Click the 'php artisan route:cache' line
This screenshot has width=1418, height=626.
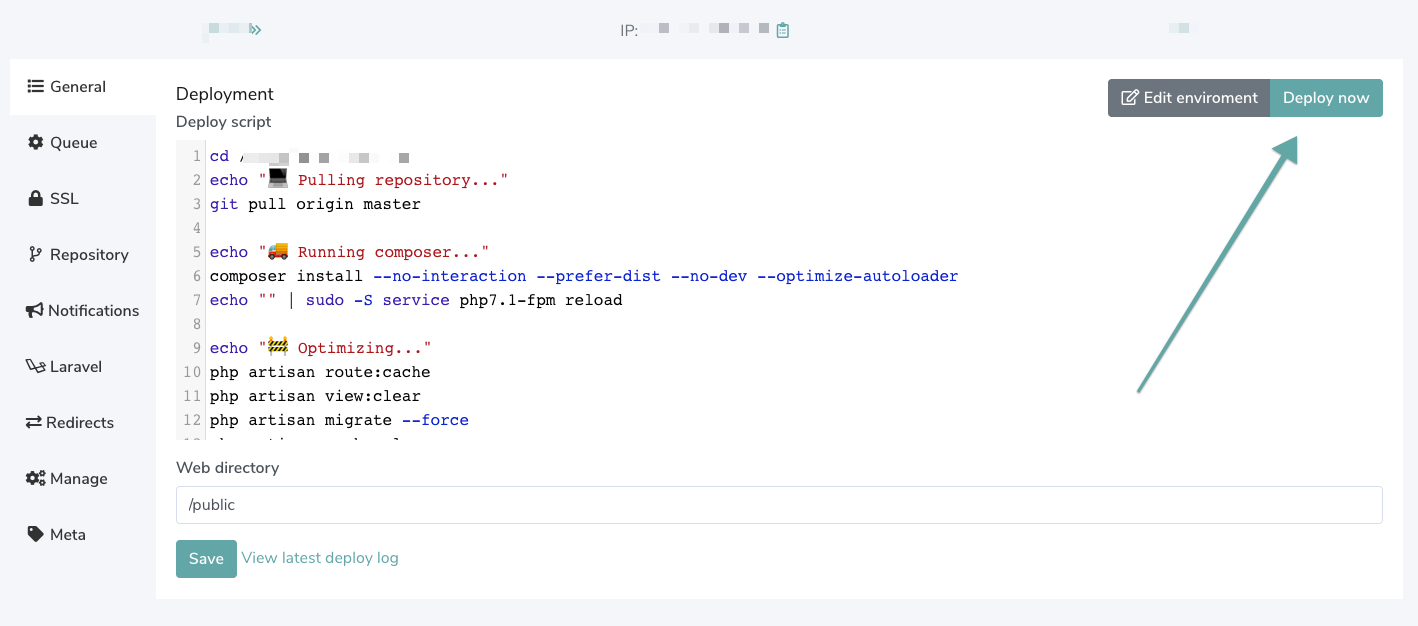(320, 372)
